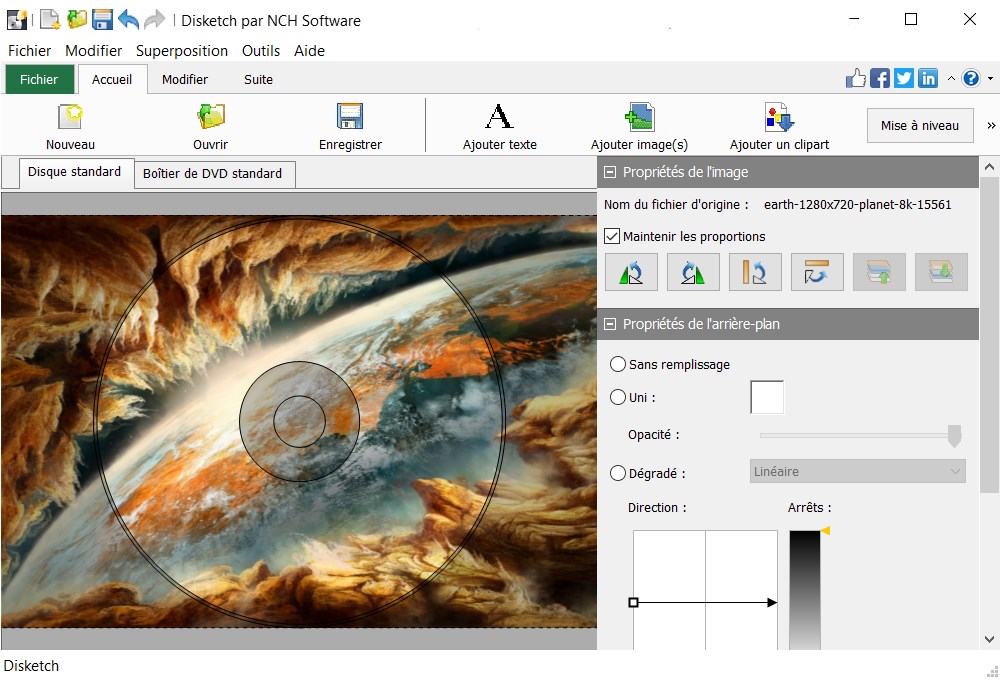
Task: Select the Sans remplissage radio option
Action: click(x=617, y=364)
